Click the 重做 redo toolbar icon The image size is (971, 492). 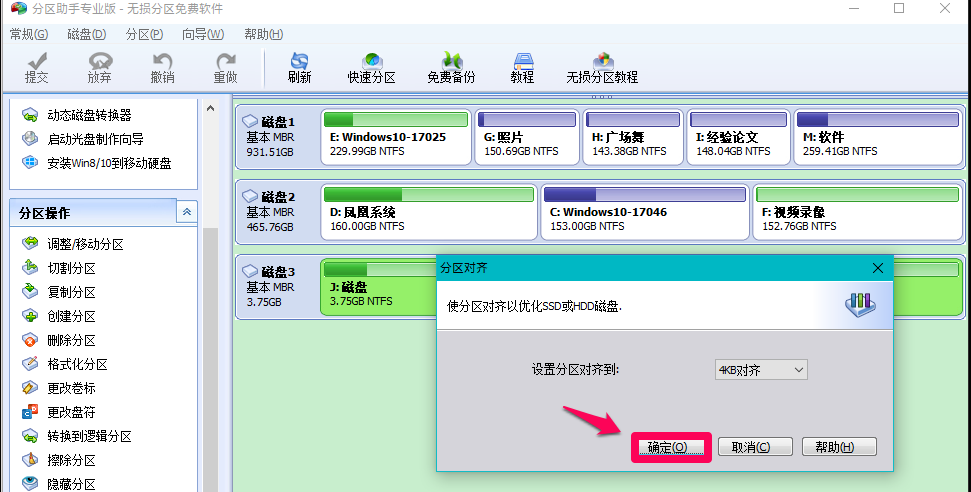[225, 67]
